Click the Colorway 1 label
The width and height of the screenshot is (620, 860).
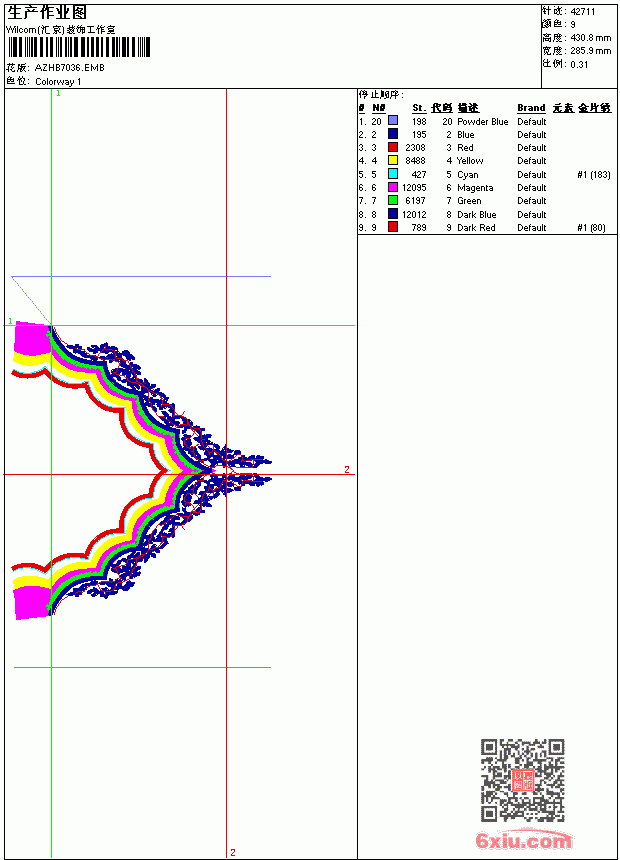click(58, 82)
